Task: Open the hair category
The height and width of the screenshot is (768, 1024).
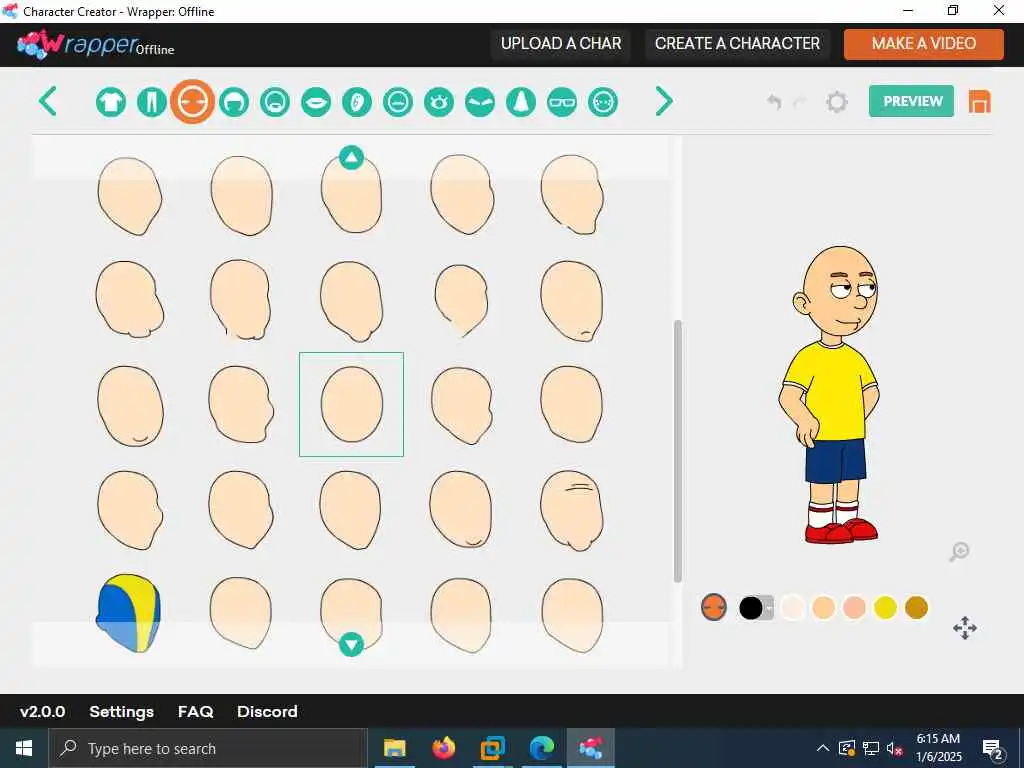Action: point(234,103)
